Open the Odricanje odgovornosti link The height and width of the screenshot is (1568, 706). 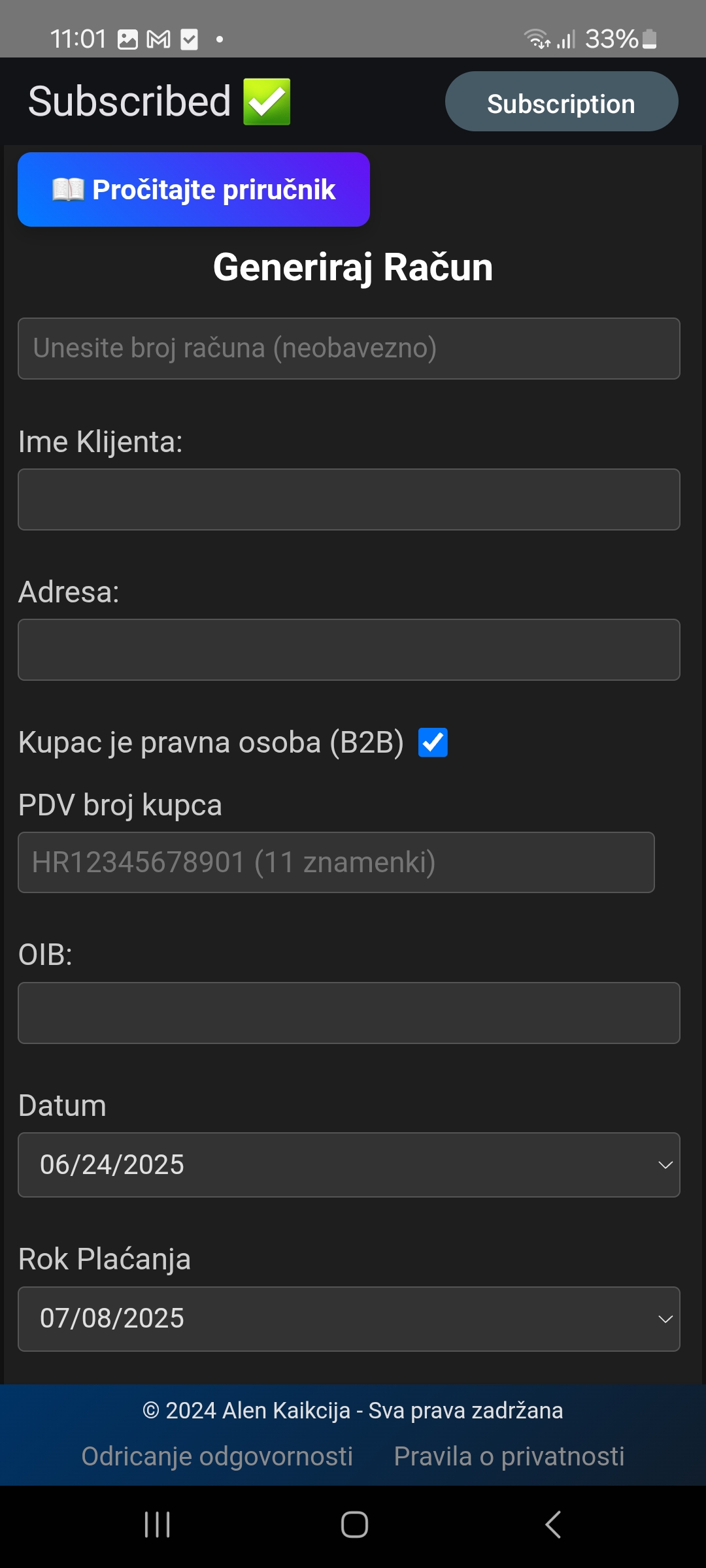pos(217,1456)
